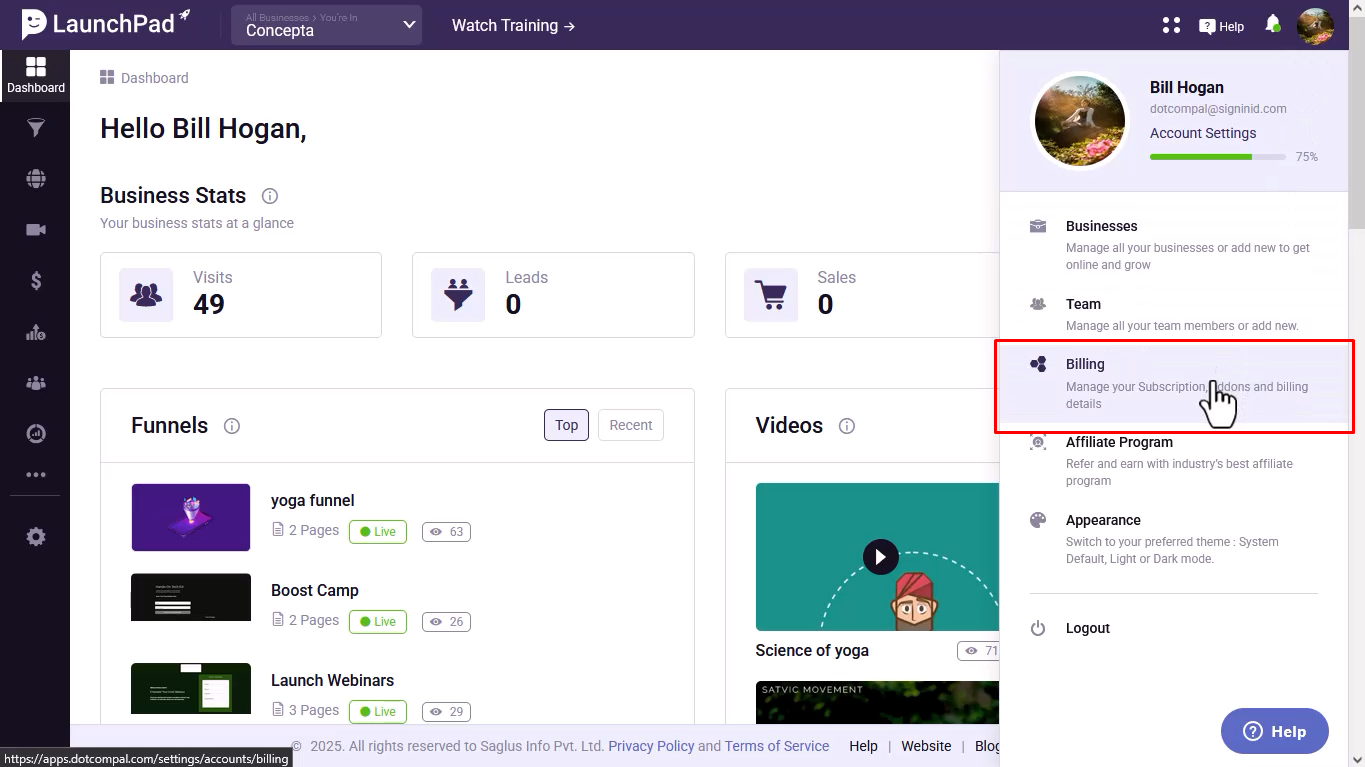Play the Science of yoga video
This screenshot has height=767, width=1365.
[x=880, y=556]
